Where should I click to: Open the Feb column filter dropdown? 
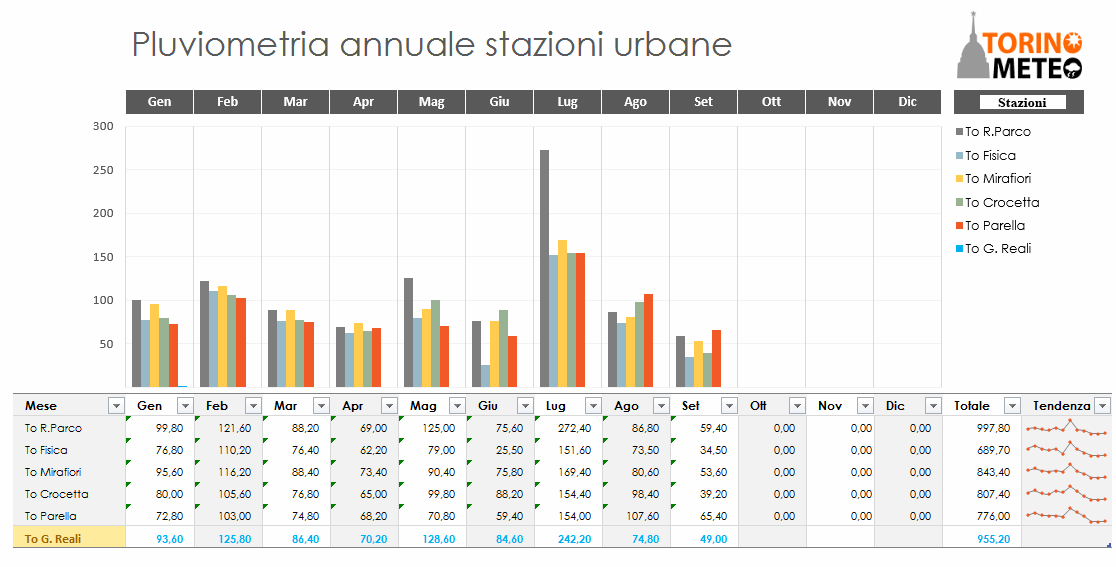coord(253,406)
